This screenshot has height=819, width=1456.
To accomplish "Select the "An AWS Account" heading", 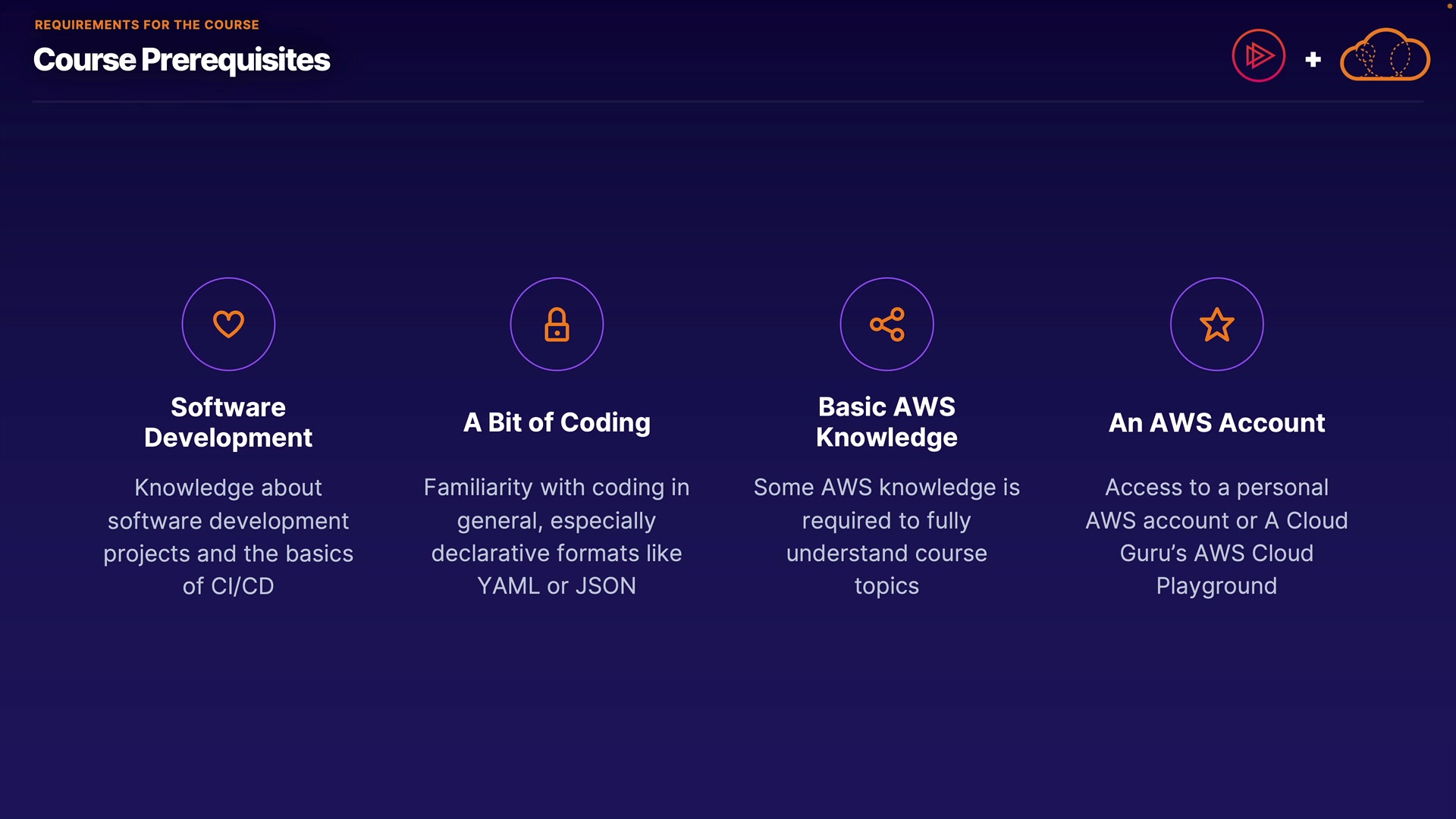I will tap(1216, 422).
